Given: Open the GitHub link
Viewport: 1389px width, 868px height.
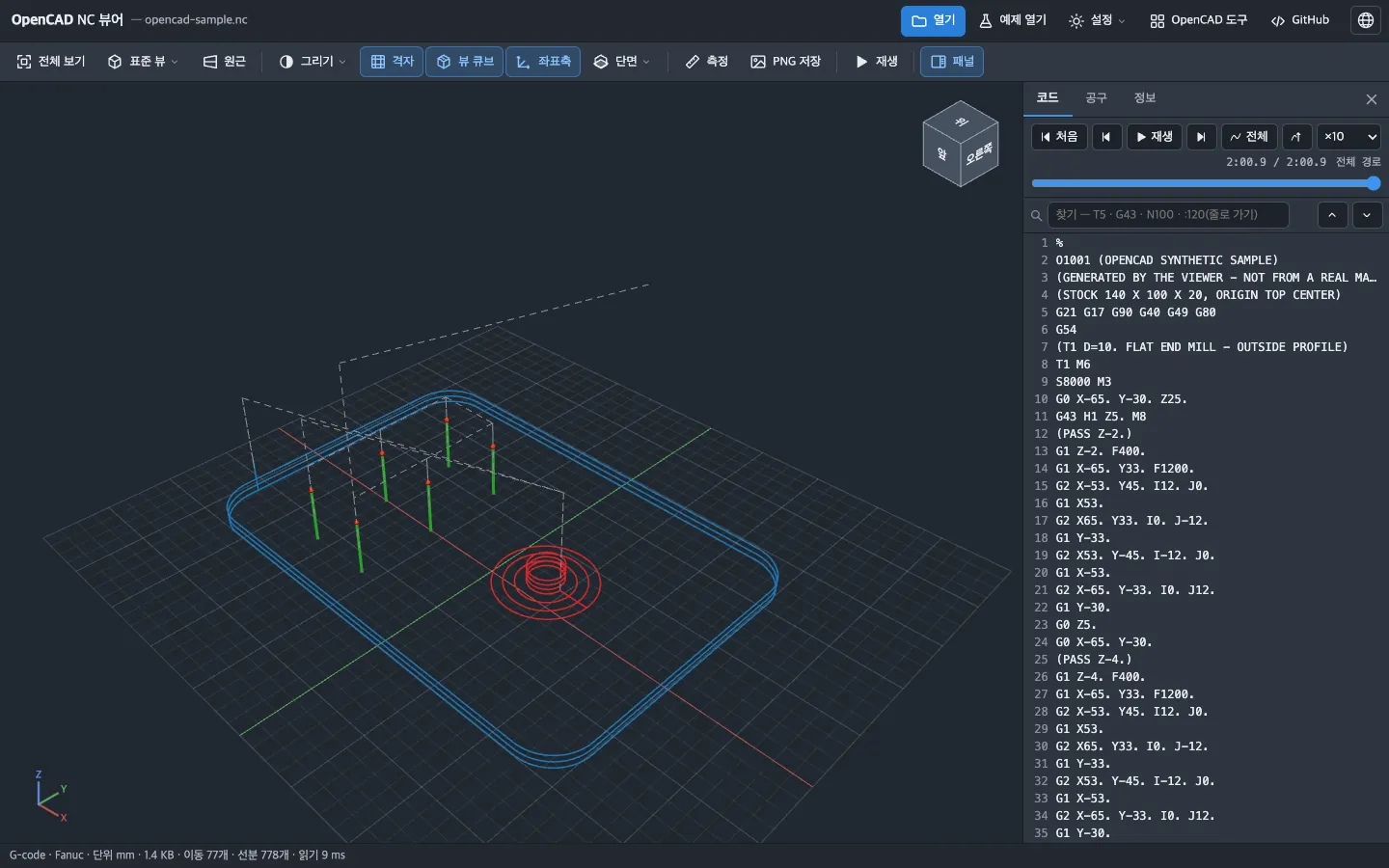Looking at the screenshot, I should pos(1300,20).
